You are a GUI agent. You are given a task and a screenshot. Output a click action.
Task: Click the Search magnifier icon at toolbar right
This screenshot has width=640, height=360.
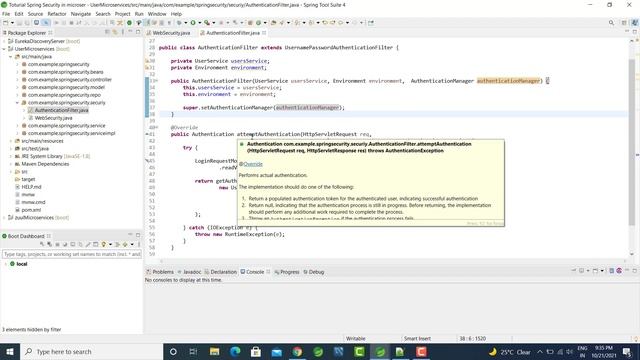(611, 23)
